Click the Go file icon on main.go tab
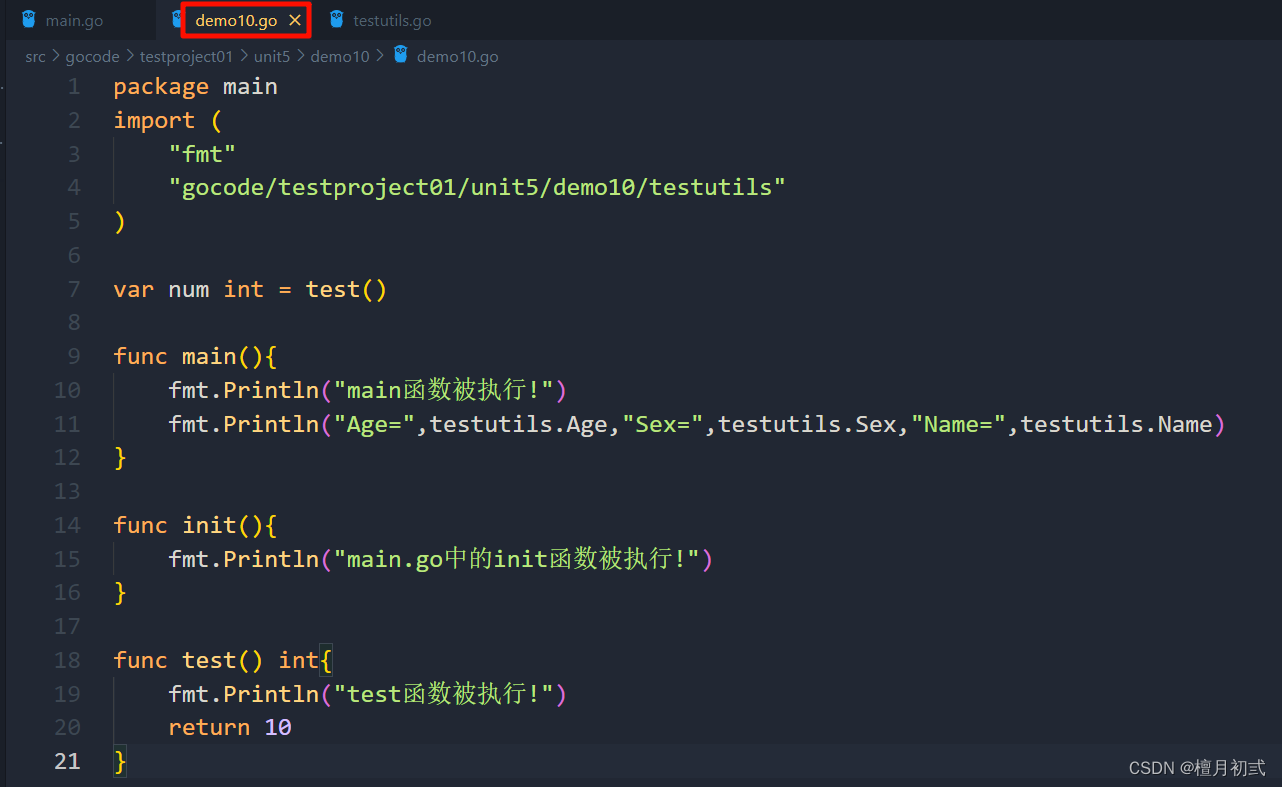 click(29, 19)
